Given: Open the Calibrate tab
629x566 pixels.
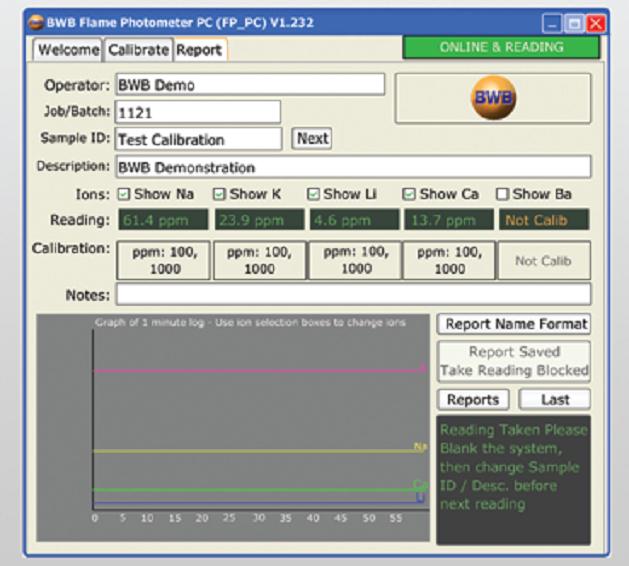Looking at the screenshot, I should click(x=138, y=50).
